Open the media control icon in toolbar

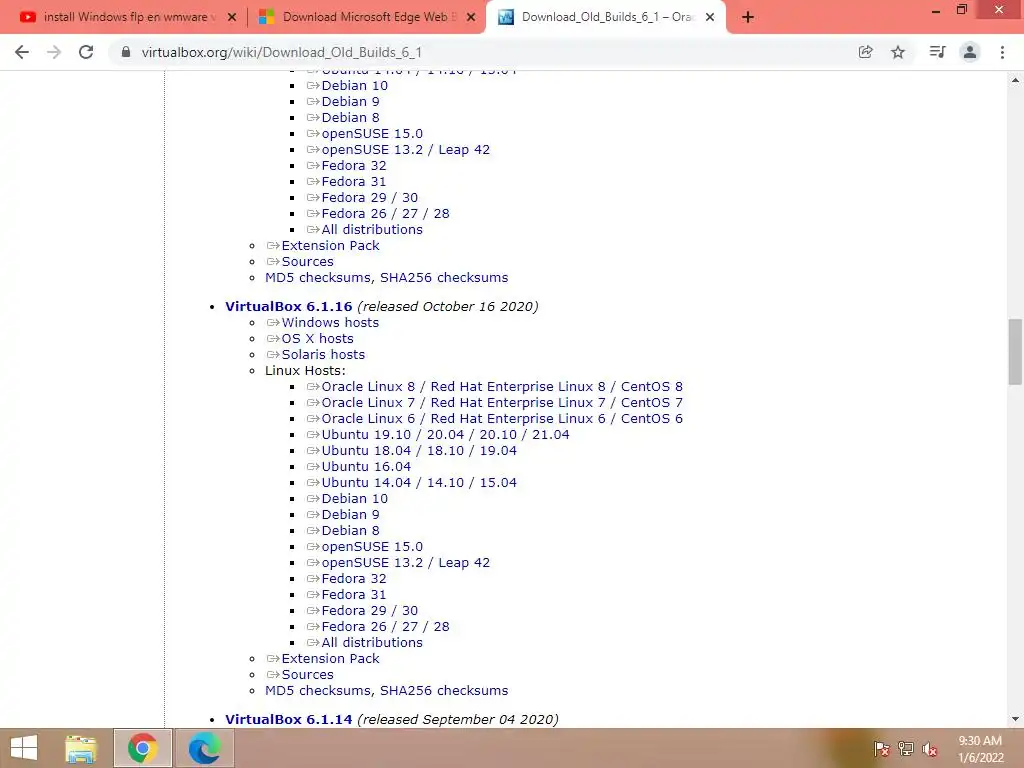[x=937, y=52]
